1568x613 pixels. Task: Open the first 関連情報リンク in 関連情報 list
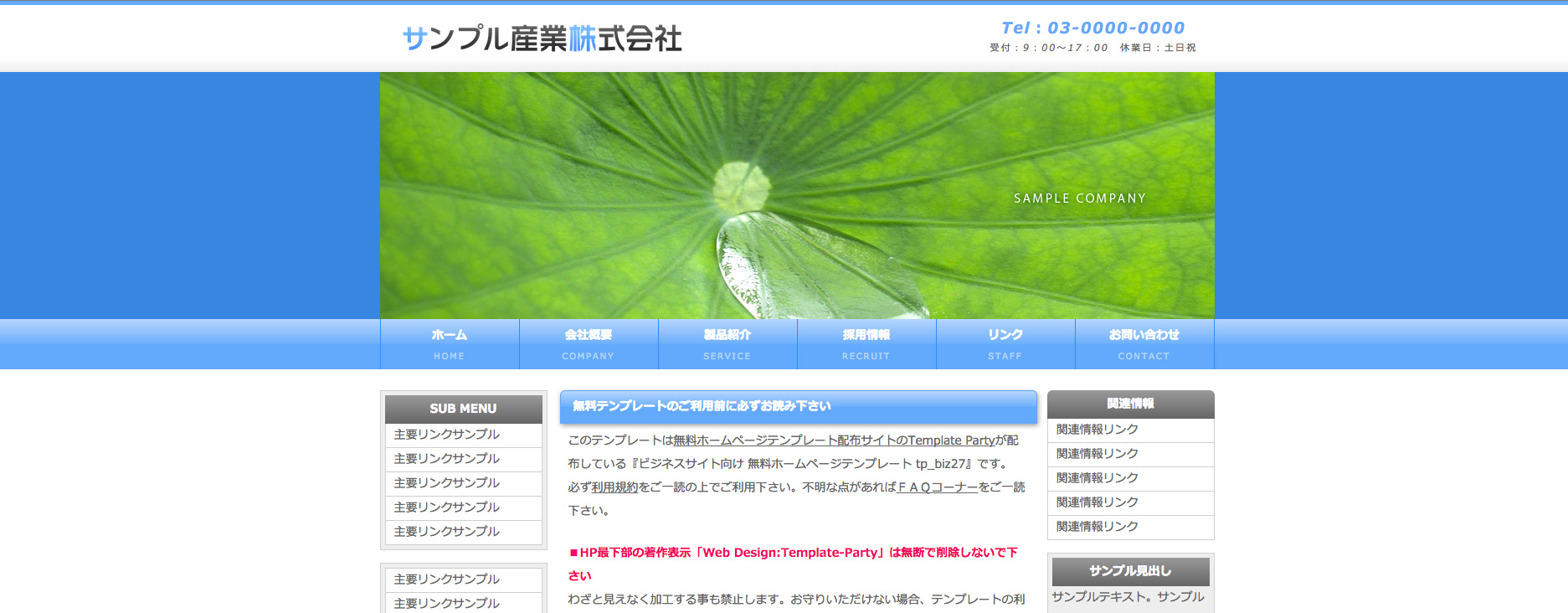(1098, 430)
